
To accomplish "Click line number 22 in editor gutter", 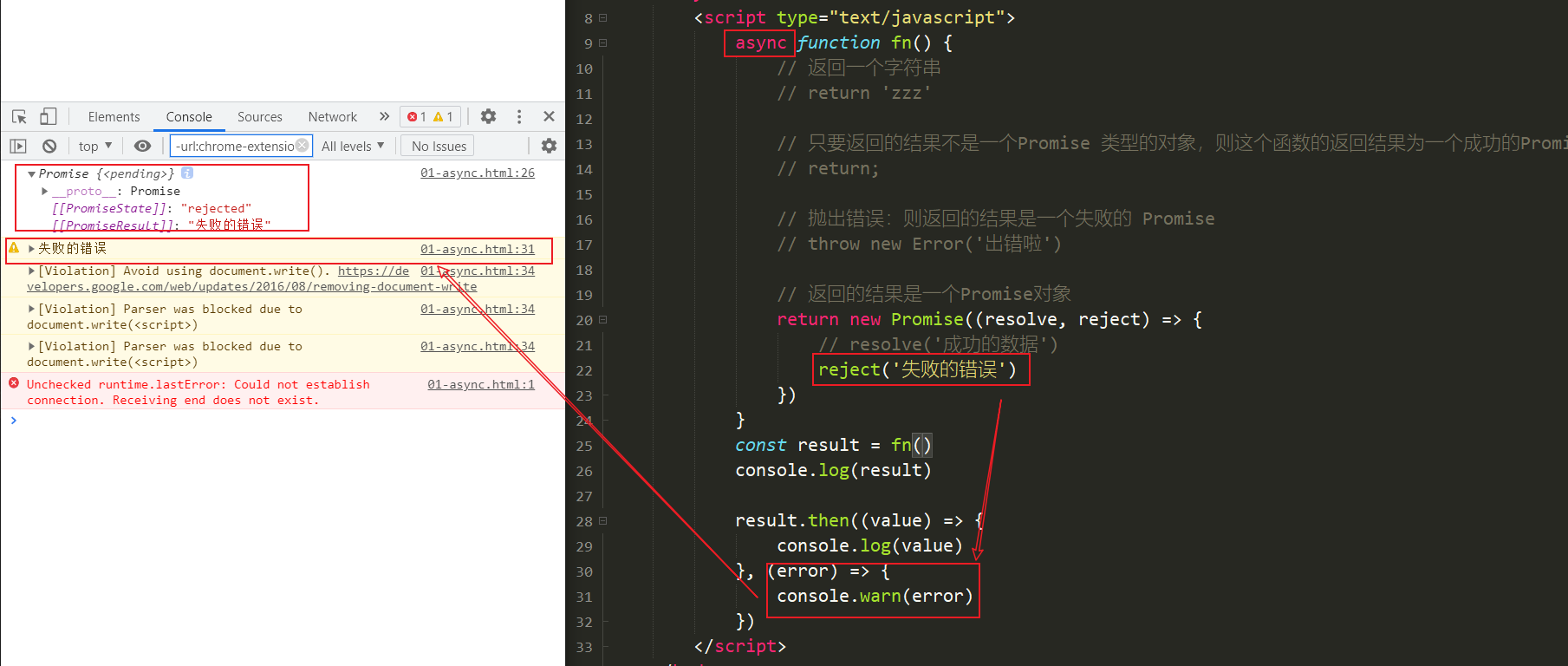I will pyautogui.click(x=584, y=370).
